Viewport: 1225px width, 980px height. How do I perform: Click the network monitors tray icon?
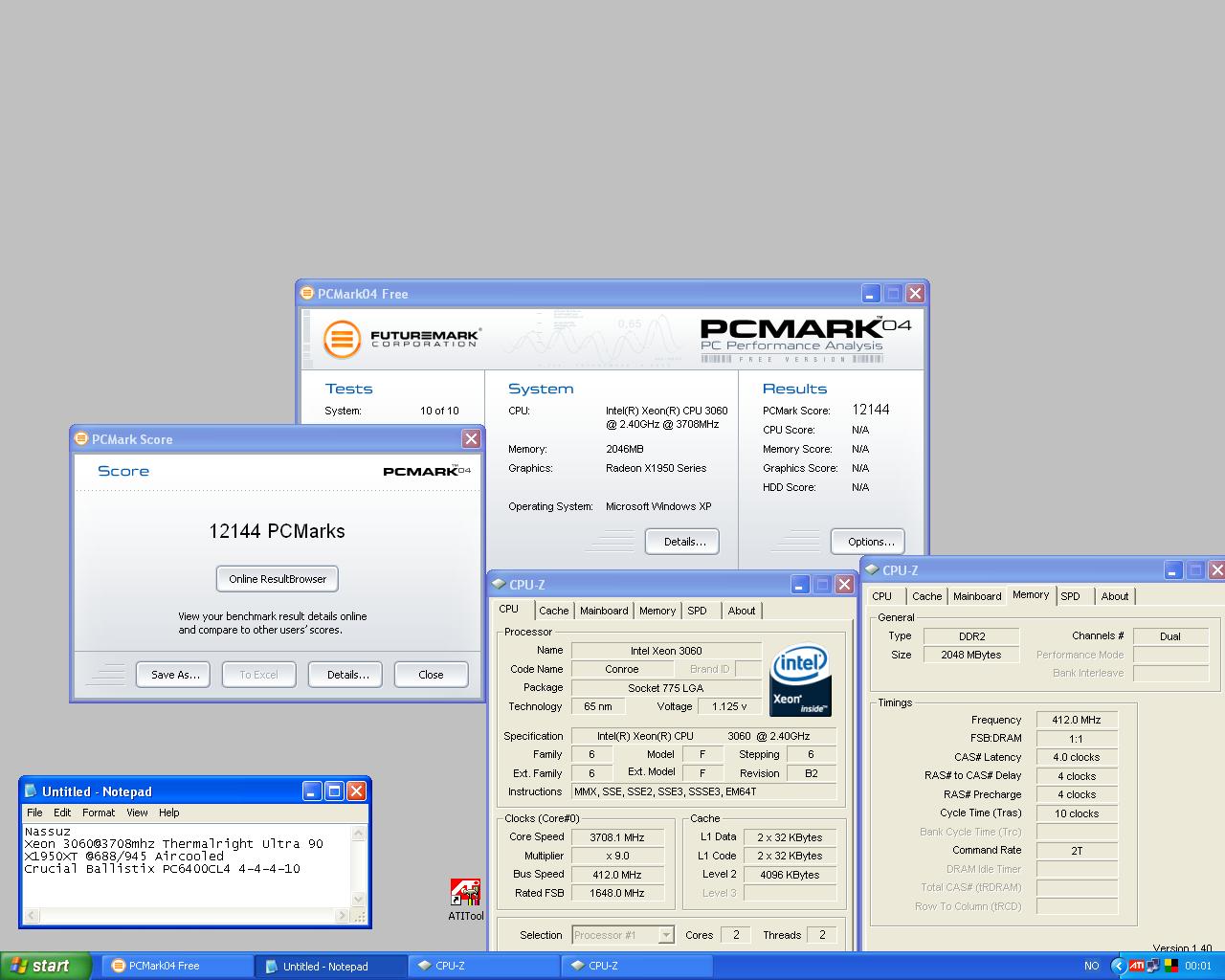(x=1153, y=966)
